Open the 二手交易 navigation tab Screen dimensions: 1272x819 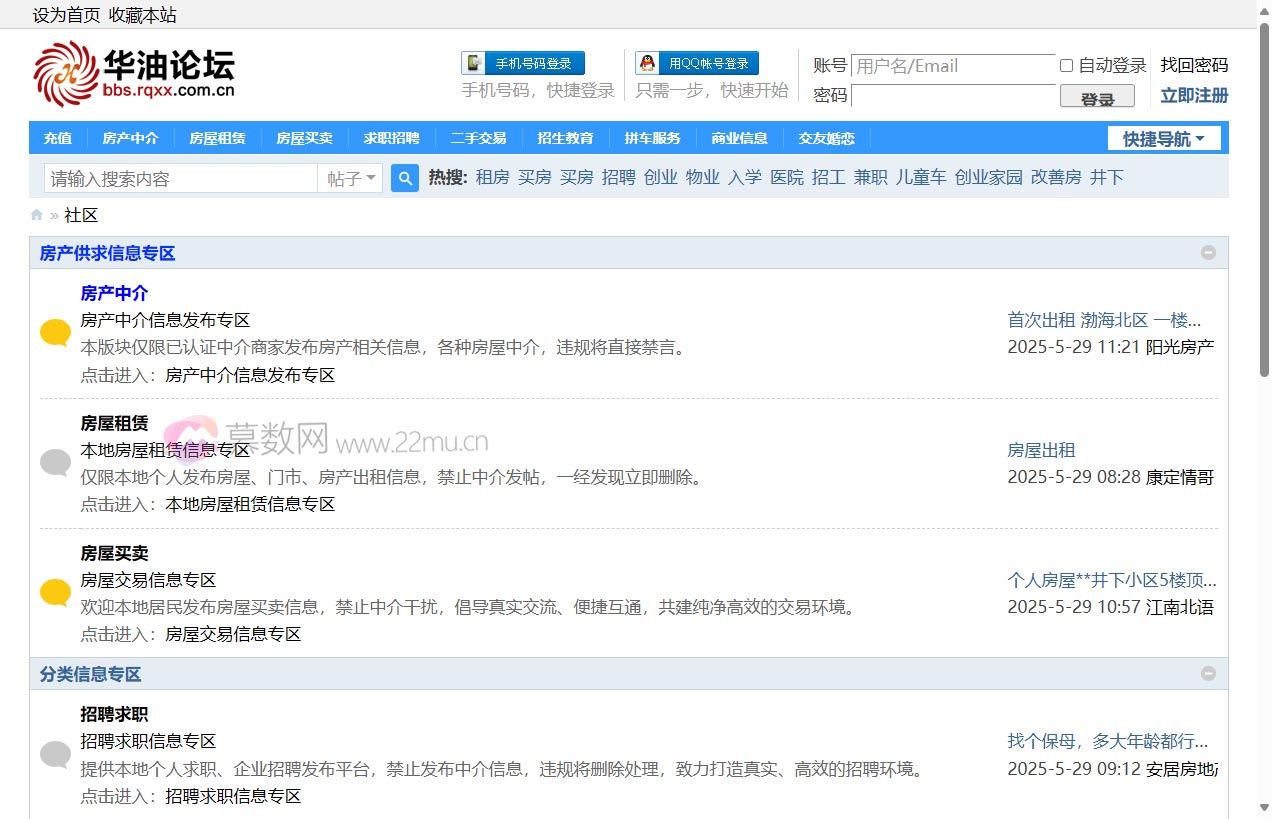point(478,139)
